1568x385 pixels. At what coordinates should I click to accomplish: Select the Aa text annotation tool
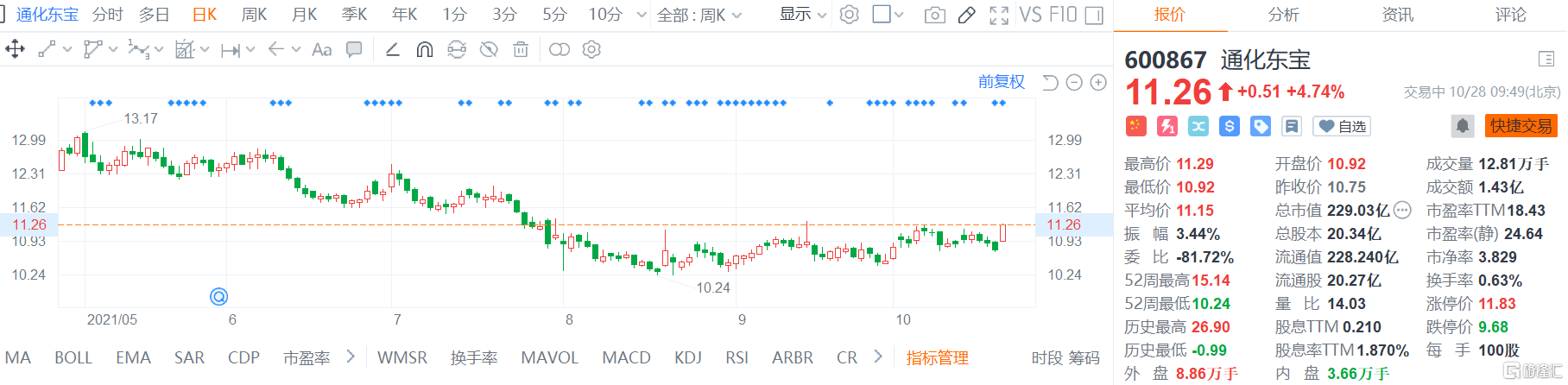(321, 49)
